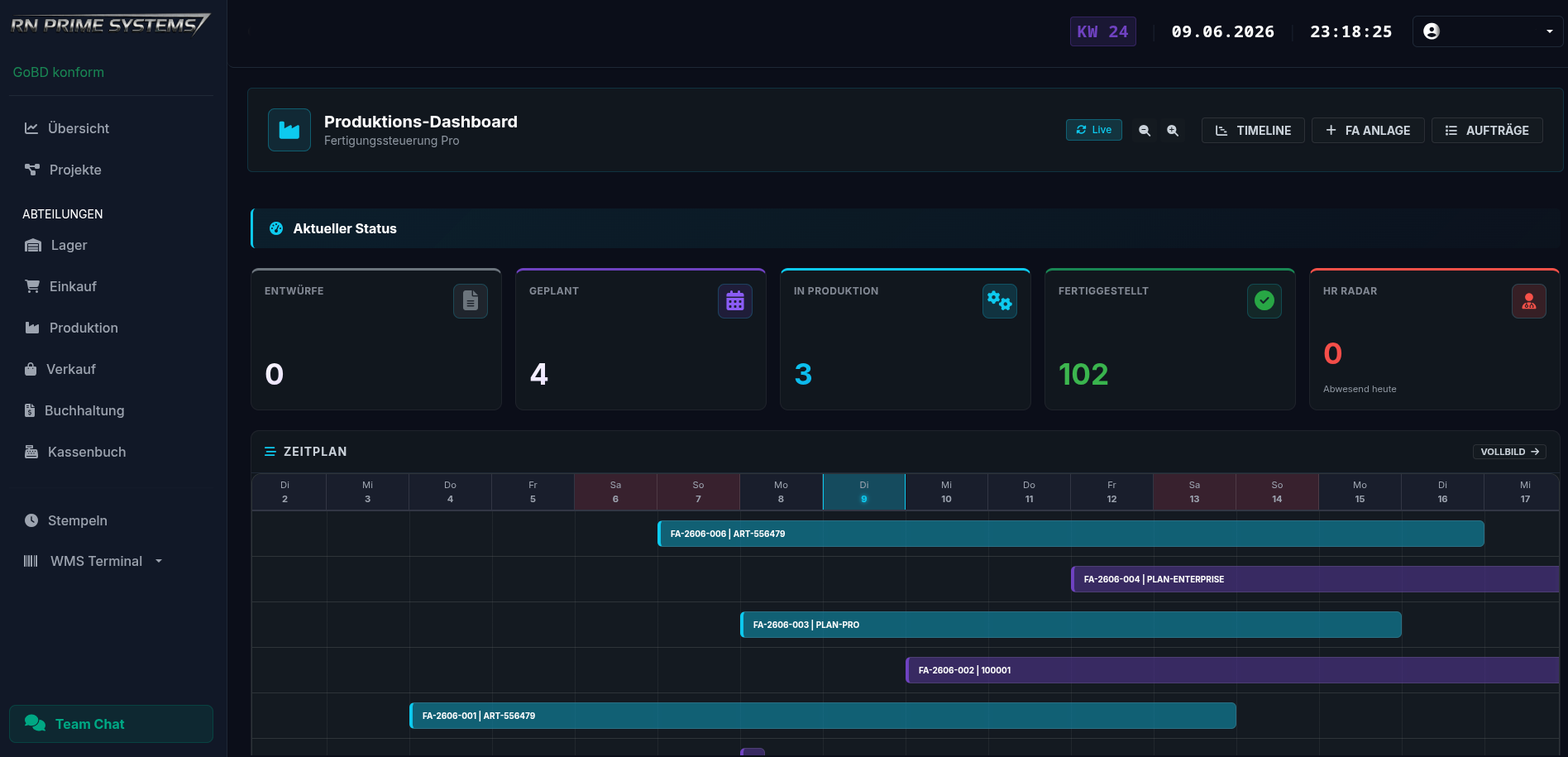Viewport: 1568px width, 757px height.
Task: Click the Fertiggestellt checkmark icon
Action: pyautogui.click(x=1264, y=301)
